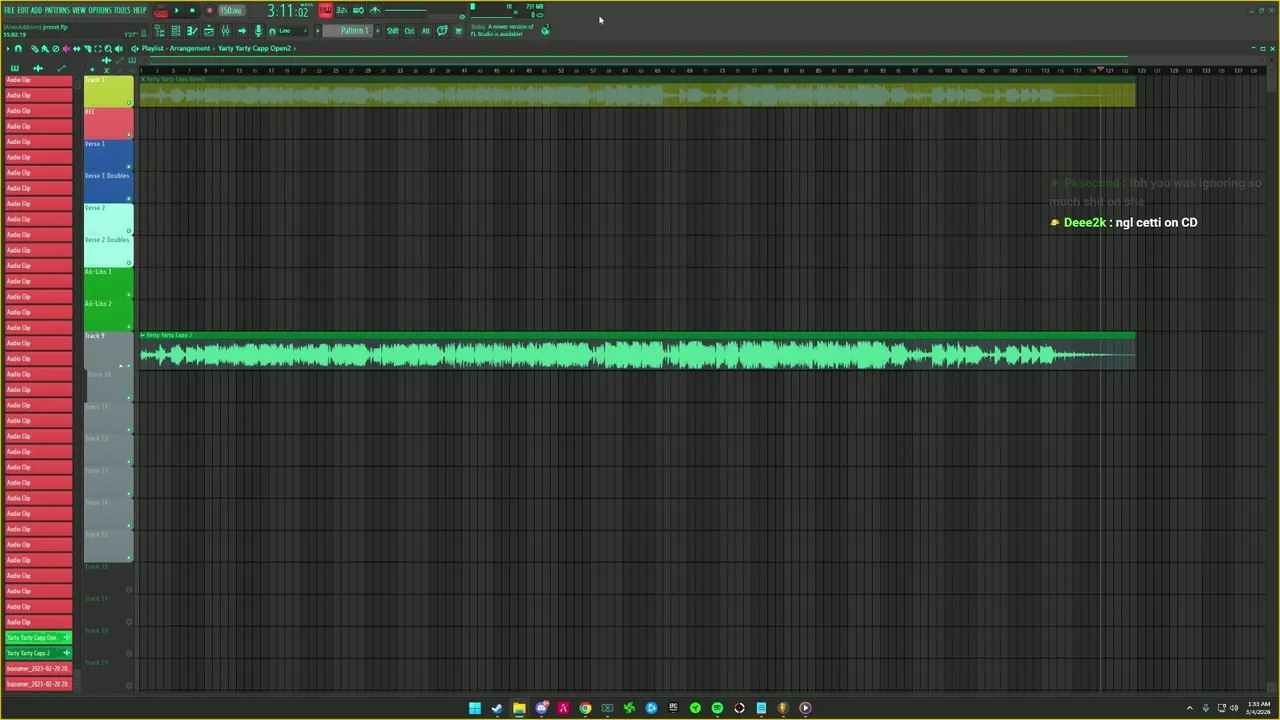
Task: Click the microphone recording icon in toolbar
Action: [258, 31]
